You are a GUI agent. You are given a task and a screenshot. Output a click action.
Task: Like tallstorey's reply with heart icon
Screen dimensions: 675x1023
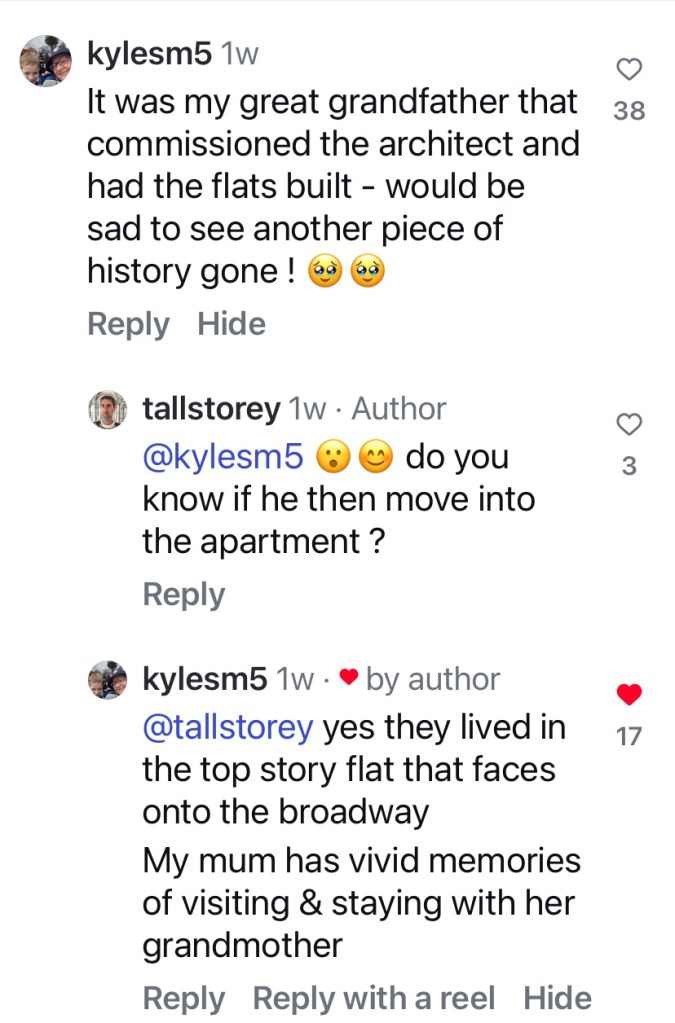pos(629,426)
